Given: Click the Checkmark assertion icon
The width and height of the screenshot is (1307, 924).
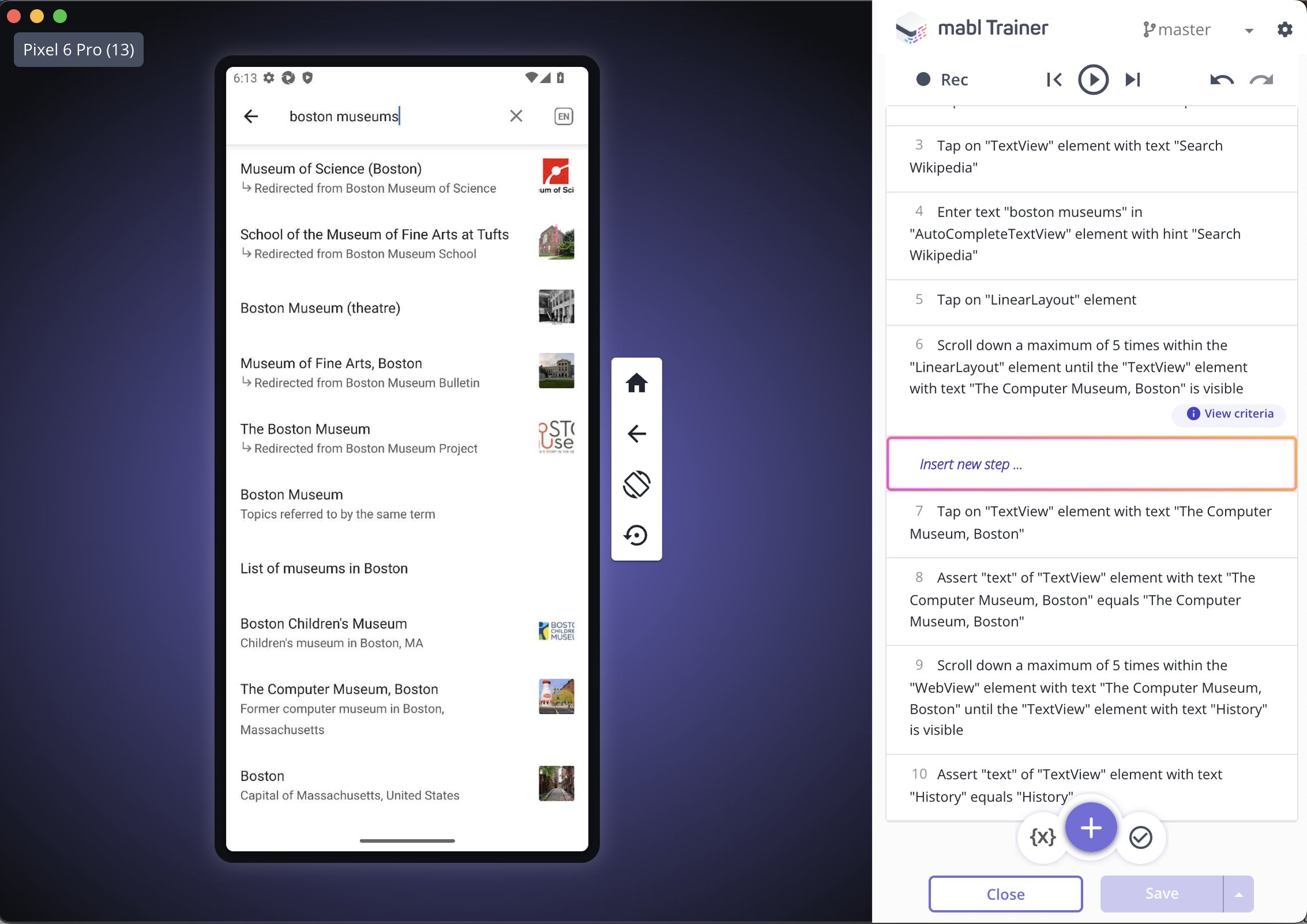Looking at the screenshot, I should 1139,837.
